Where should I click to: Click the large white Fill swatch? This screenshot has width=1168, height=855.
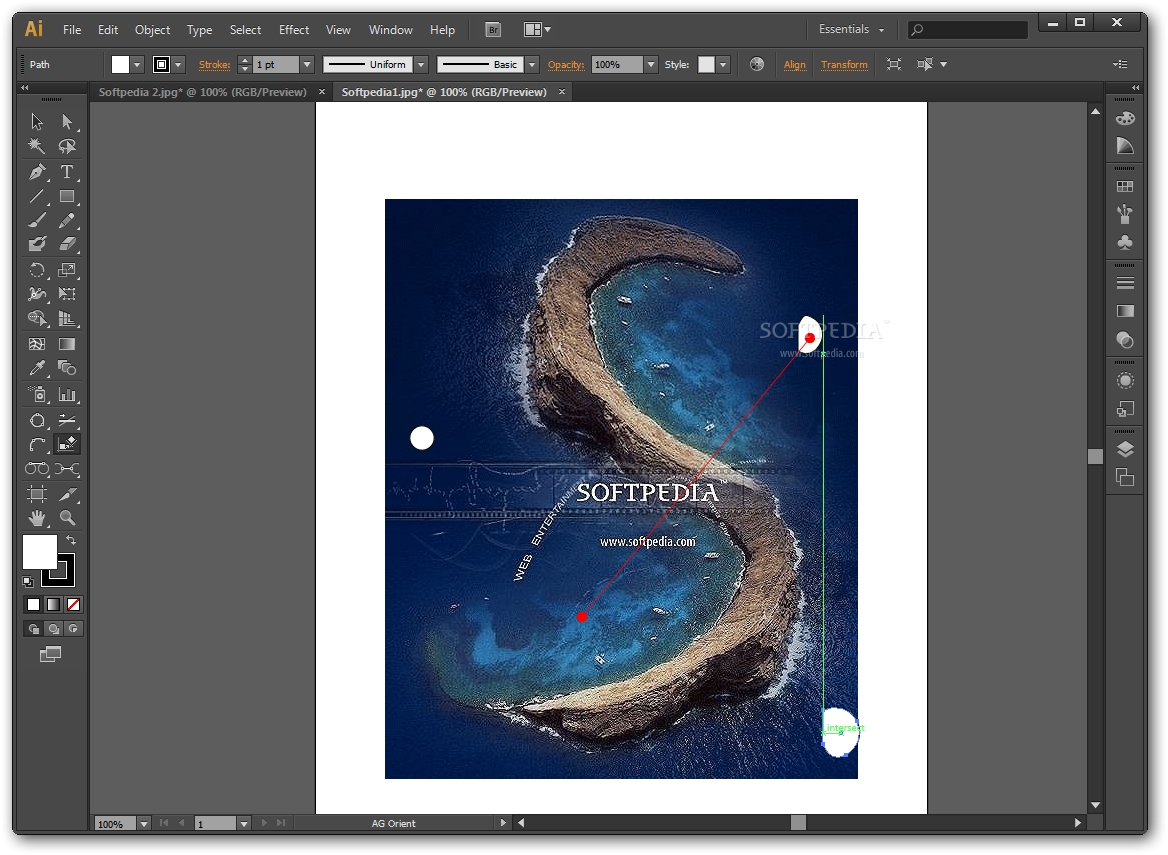tap(39, 552)
